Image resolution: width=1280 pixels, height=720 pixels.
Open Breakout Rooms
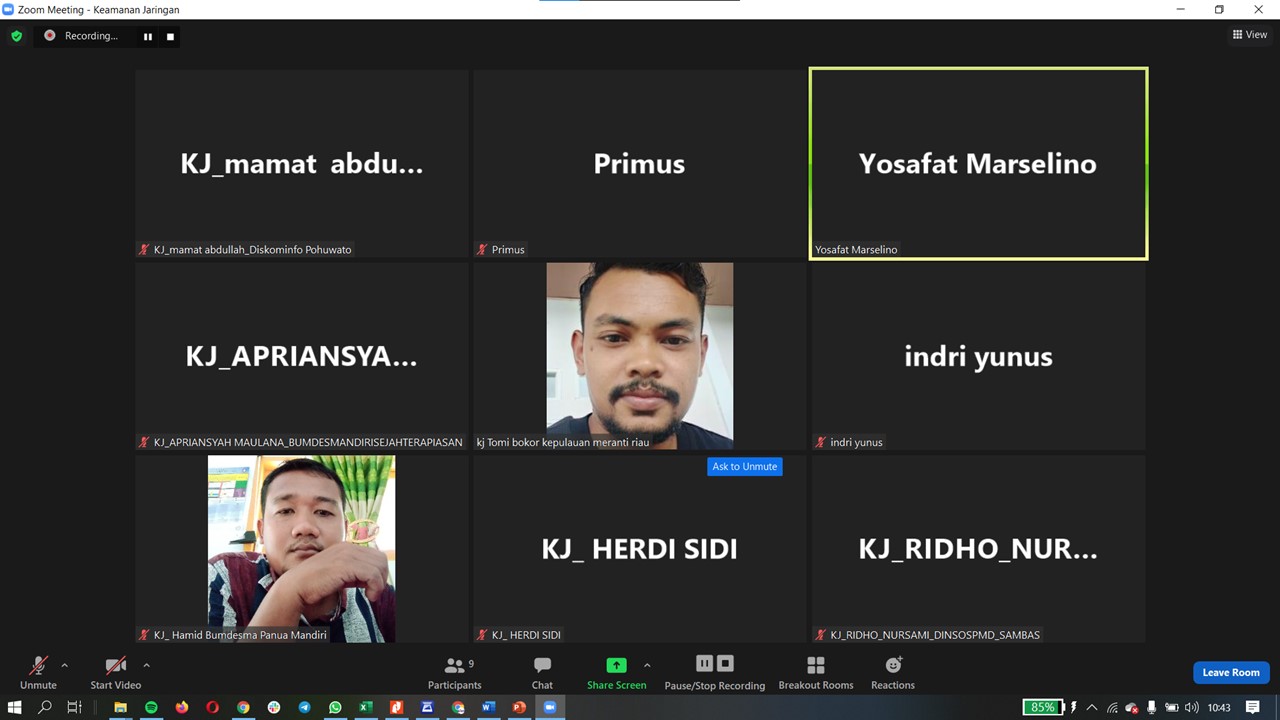tap(816, 673)
